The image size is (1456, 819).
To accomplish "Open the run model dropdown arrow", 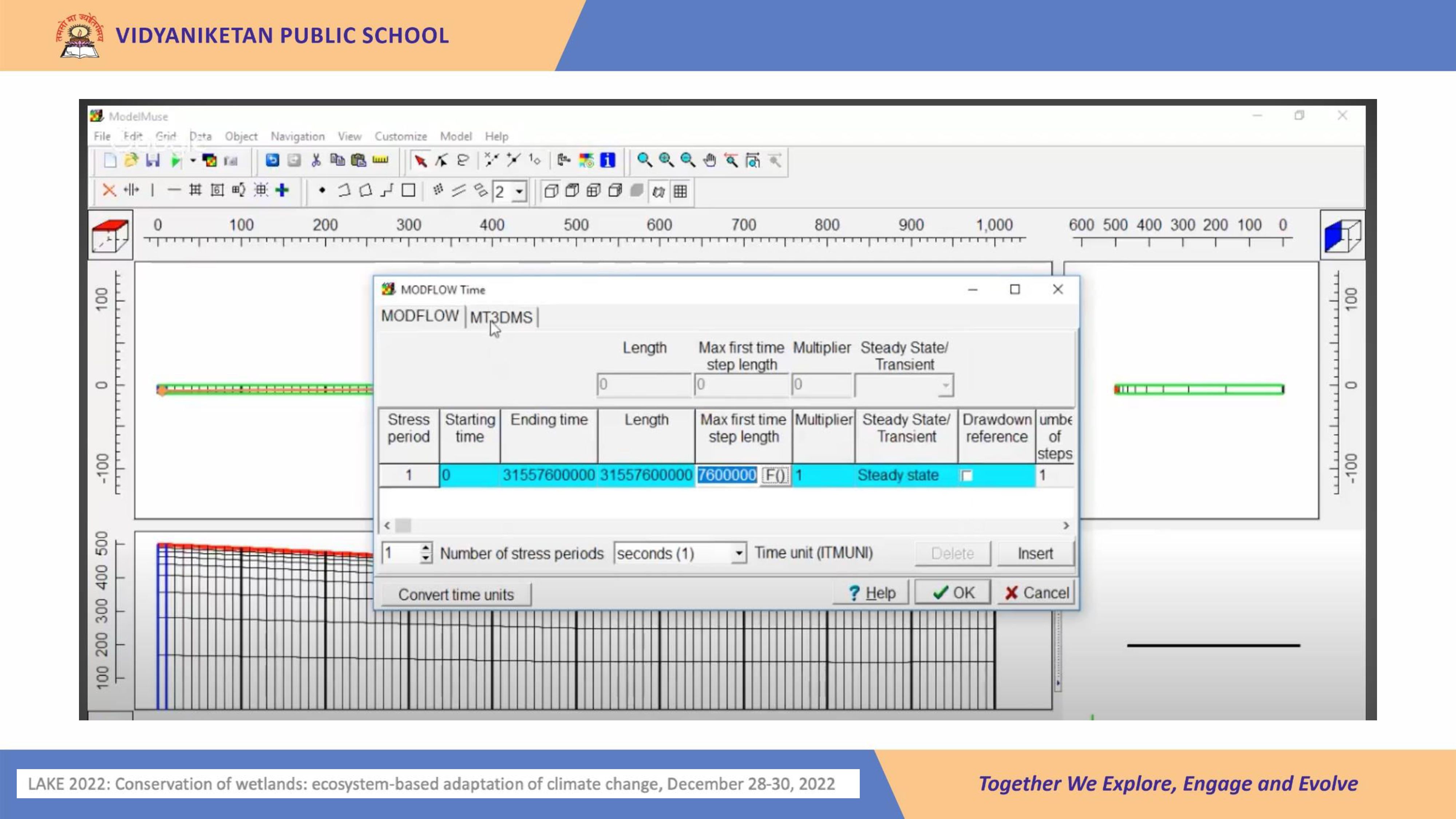I will [x=193, y=161].
